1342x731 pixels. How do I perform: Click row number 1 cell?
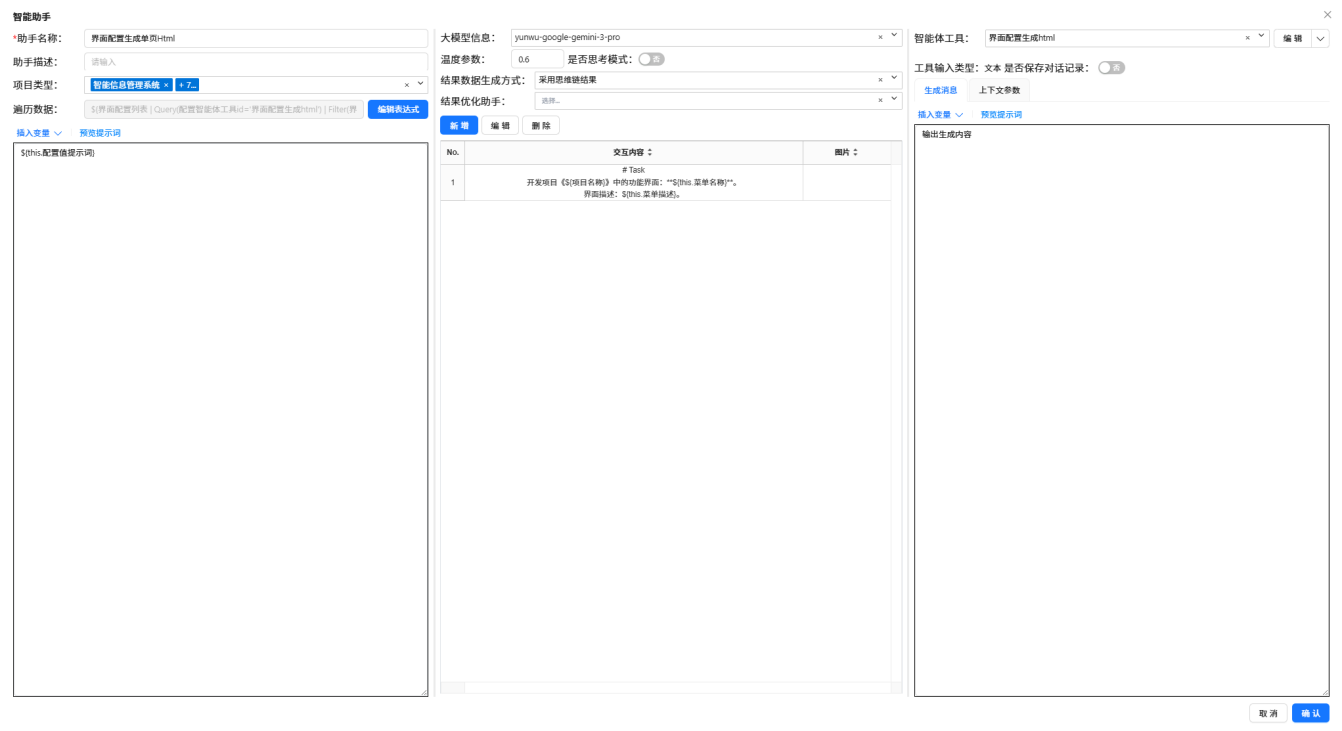452,182
